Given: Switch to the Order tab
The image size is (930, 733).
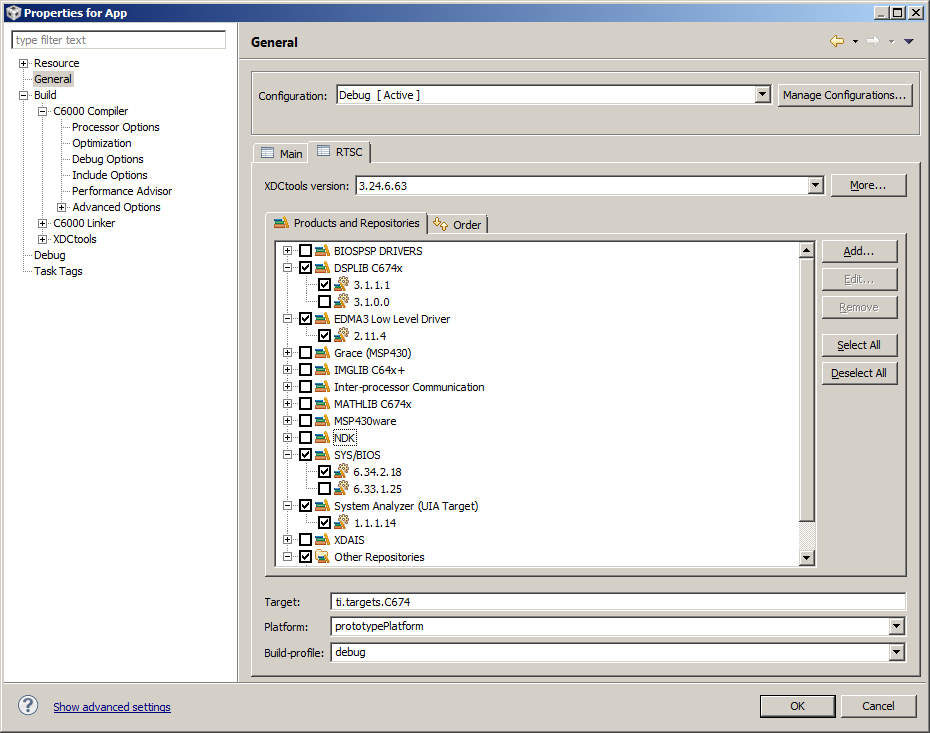Looking at the screenshot, I should [457, 225].
